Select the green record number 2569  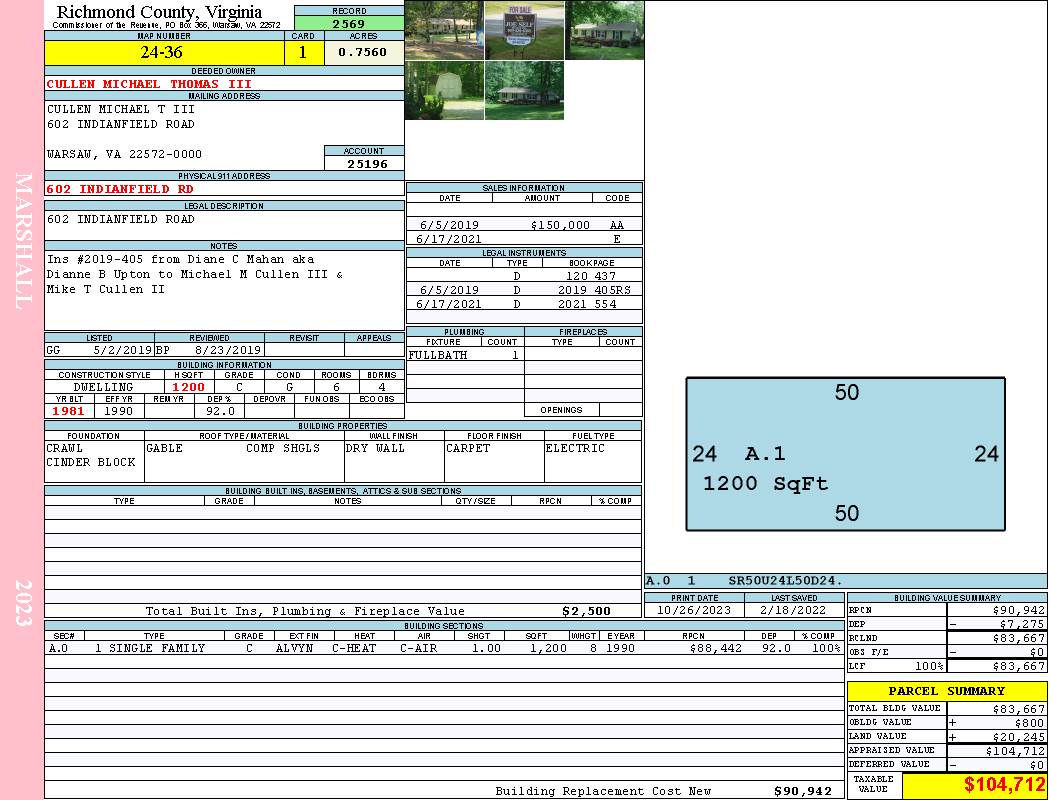[x=349, y=23]
